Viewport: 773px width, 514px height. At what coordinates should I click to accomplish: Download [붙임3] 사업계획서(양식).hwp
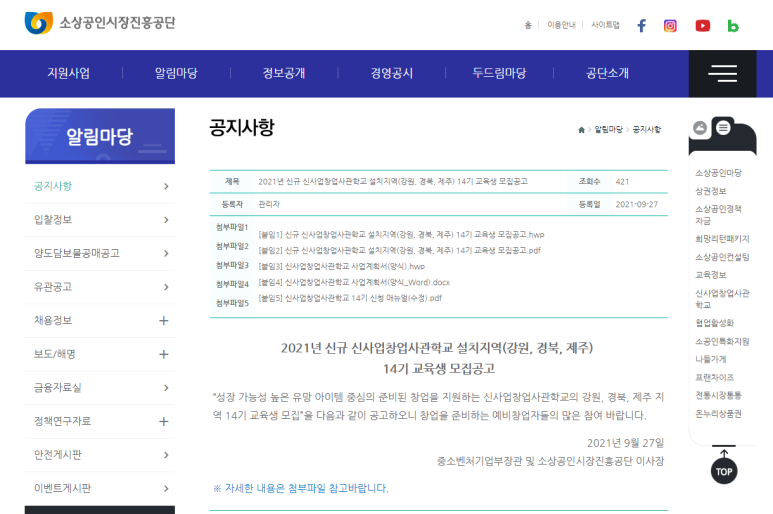click(x=342, y=267)
